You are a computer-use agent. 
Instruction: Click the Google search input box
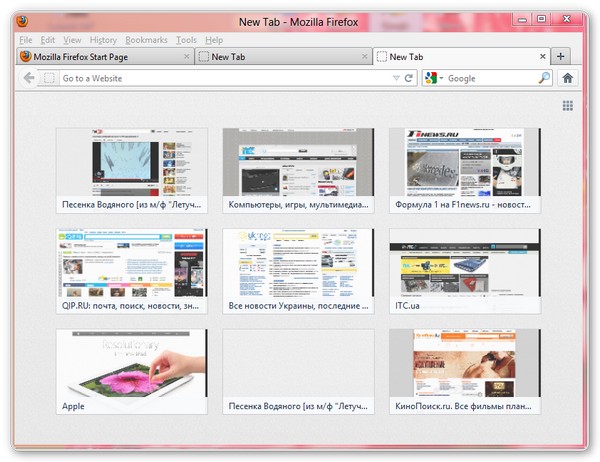click(490, 78)
